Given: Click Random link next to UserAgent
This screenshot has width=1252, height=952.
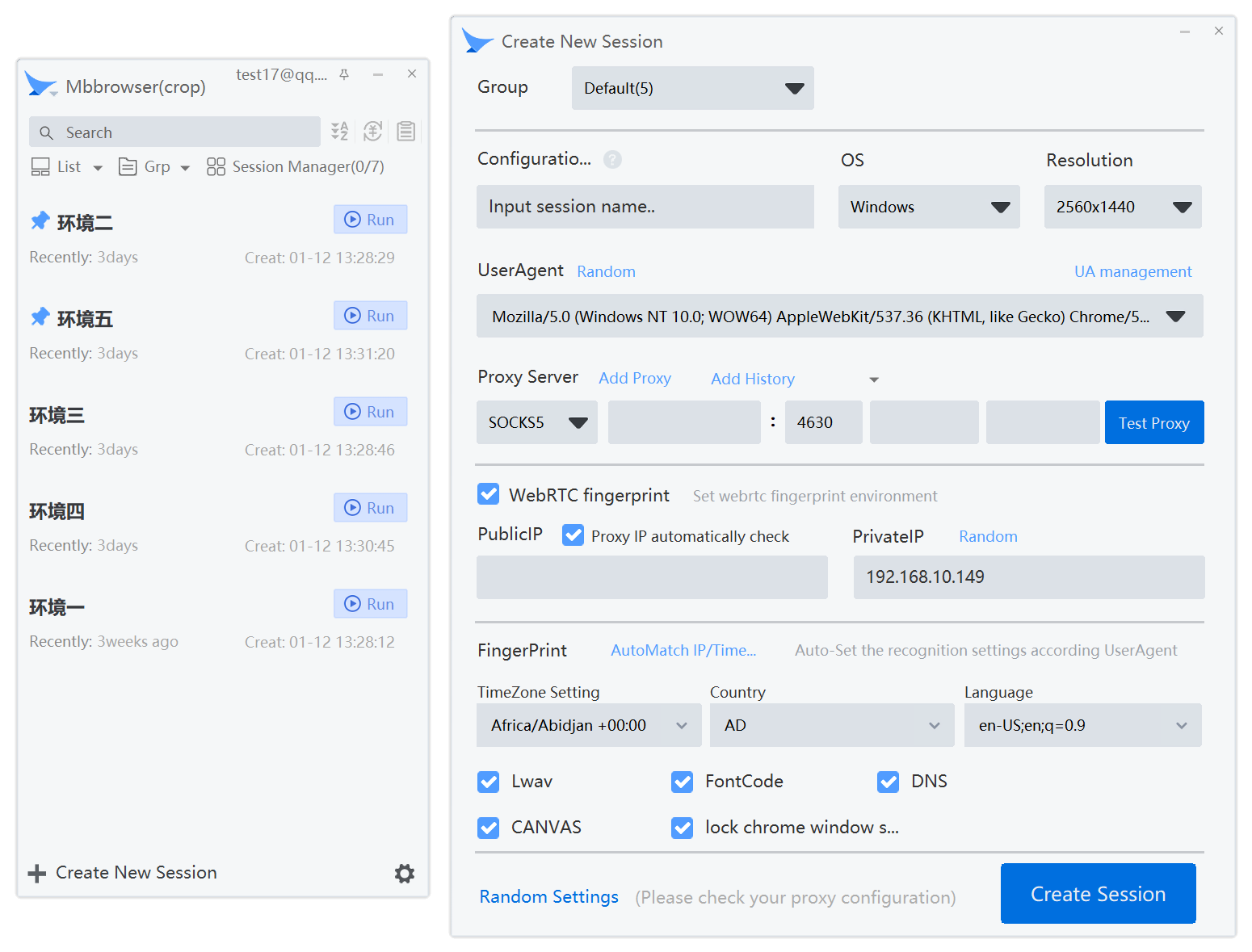Looking at the screenshot, I should point(606,271).
